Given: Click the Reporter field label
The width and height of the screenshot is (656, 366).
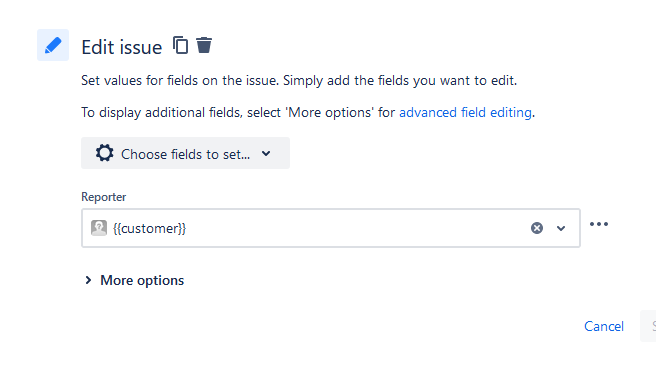Looking at the screenshot, I should [x=104, y=197].
